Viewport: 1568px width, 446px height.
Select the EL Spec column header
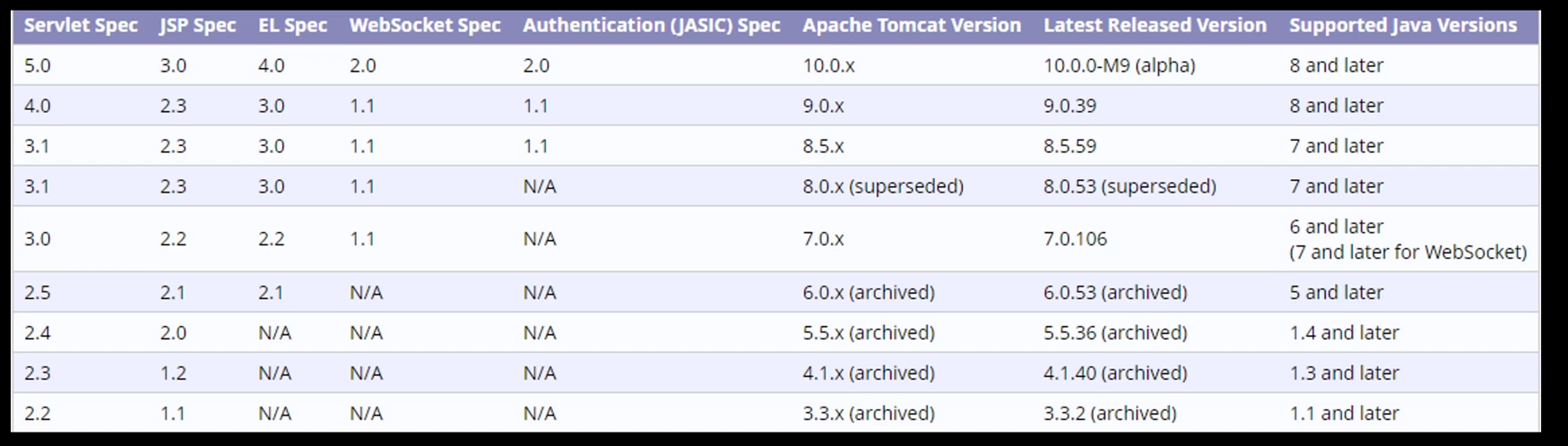pyautogui.click(x=292, y=25)
